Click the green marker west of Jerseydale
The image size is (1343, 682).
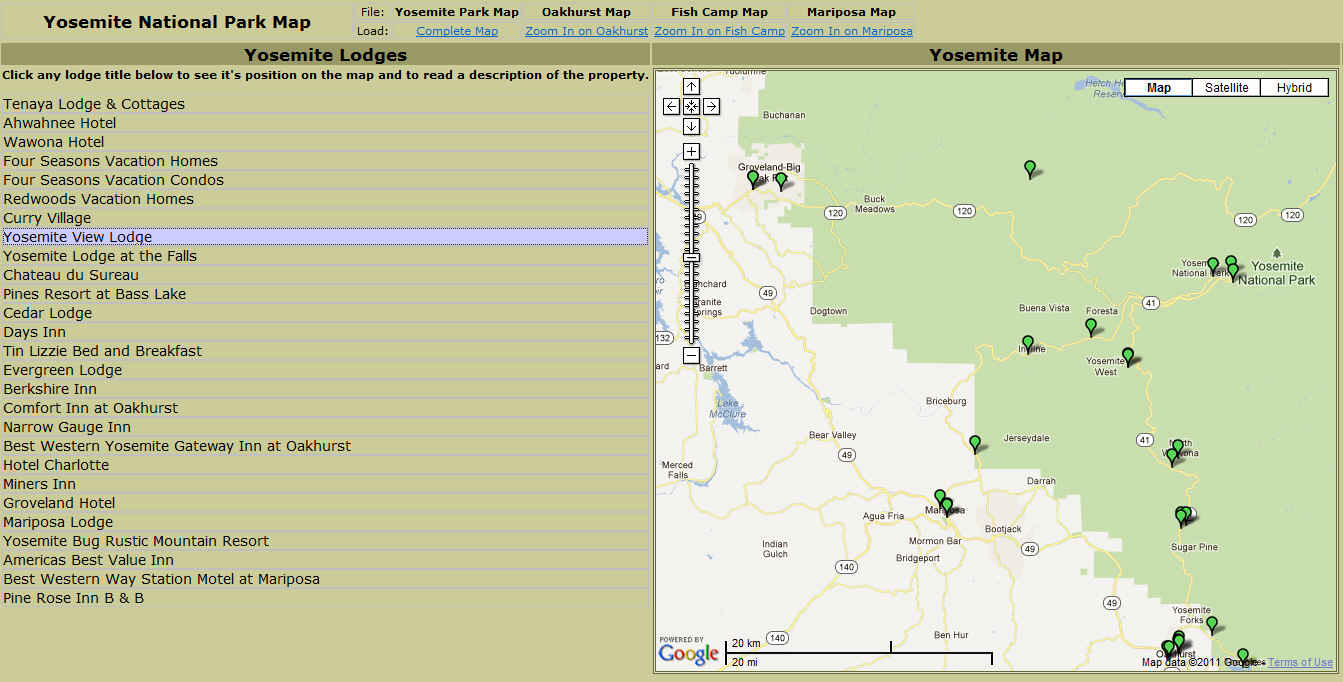click(975, 443)
